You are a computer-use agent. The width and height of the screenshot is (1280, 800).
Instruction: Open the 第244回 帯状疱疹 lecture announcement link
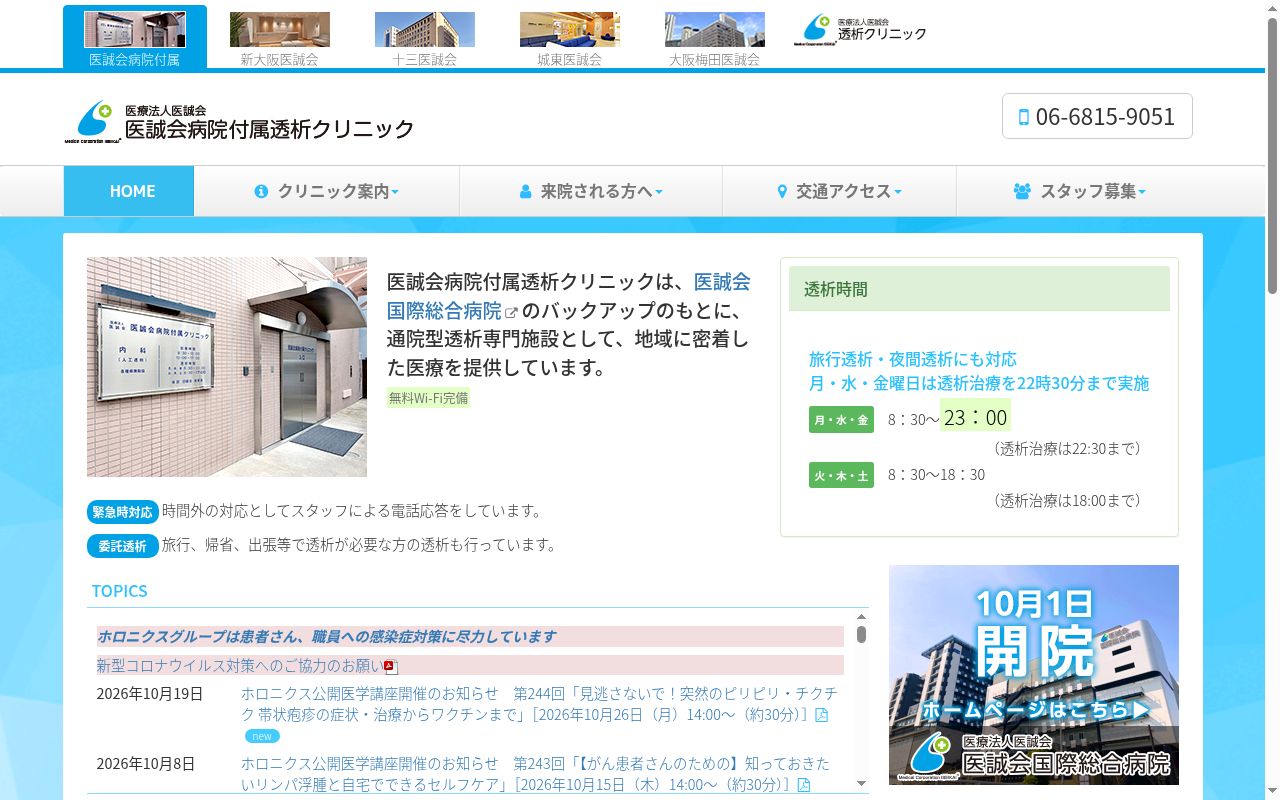click(539, 704)
